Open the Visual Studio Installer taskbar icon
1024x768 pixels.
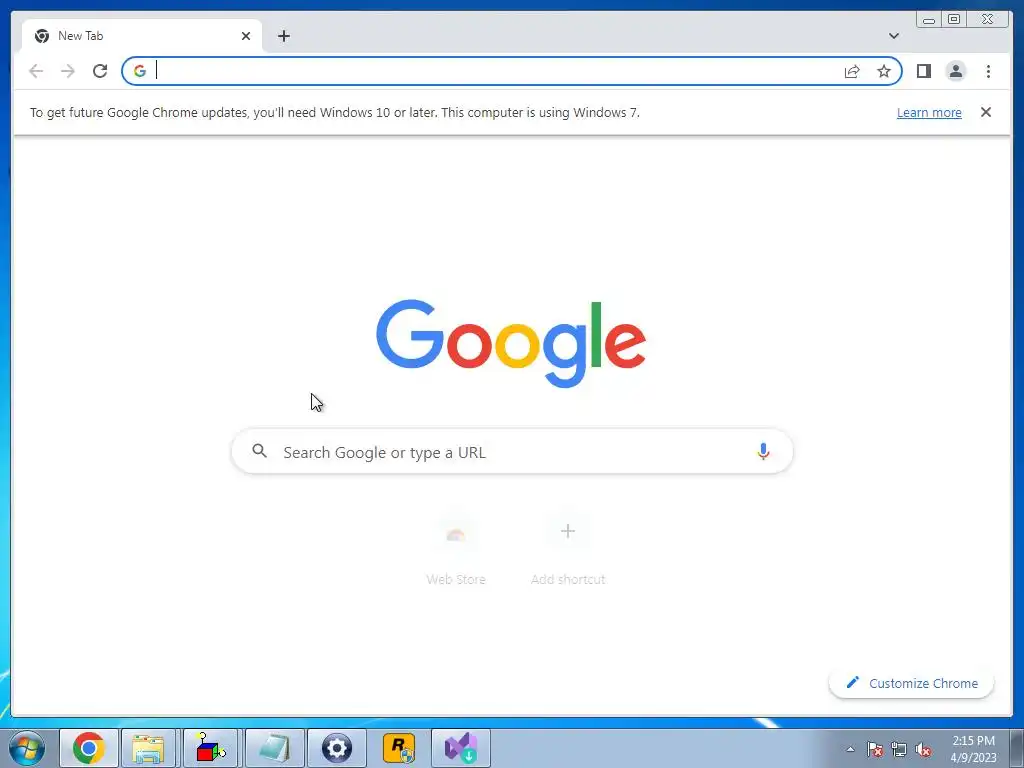(x=461, y=748)
